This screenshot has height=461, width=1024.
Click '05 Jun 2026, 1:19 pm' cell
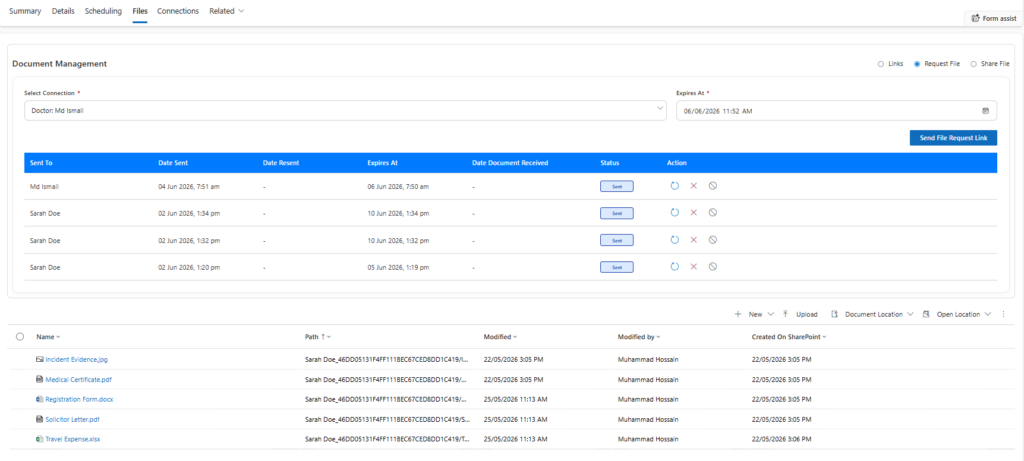398,266
